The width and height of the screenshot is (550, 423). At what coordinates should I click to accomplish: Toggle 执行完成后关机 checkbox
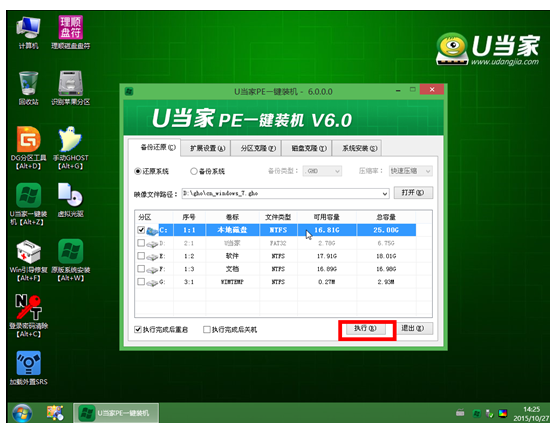click(x=207, y=329)
